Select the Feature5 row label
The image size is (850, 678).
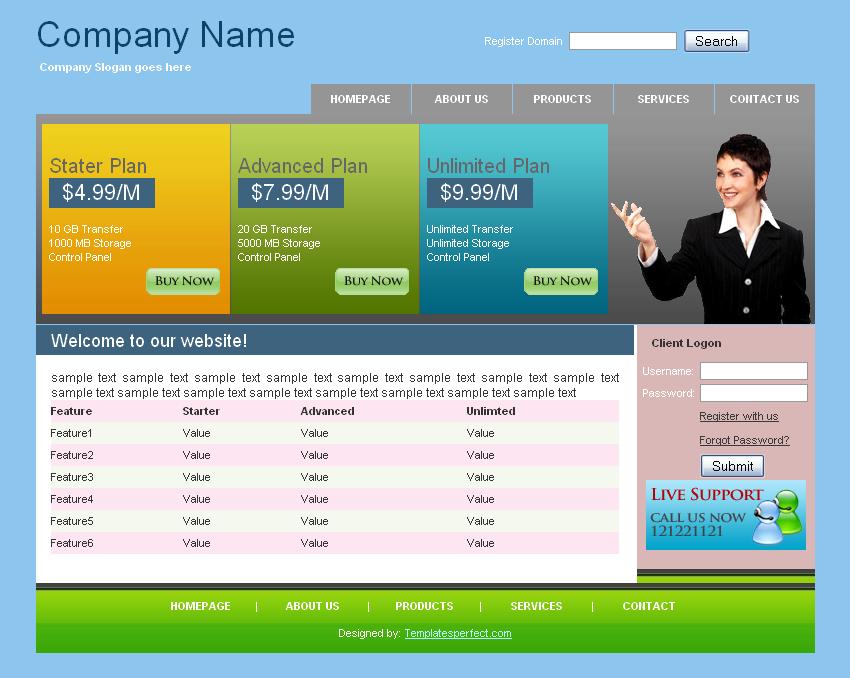(72, 521)
